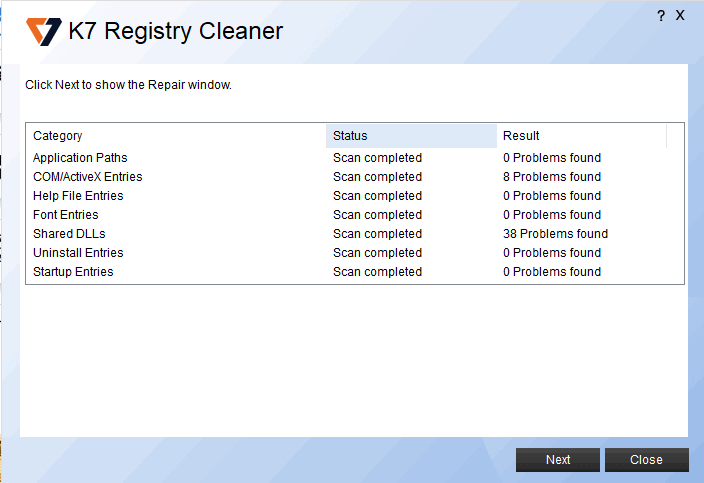704x483 pixels.
Task: Select the Shared DLLs row
Action: tap(355, 234)
